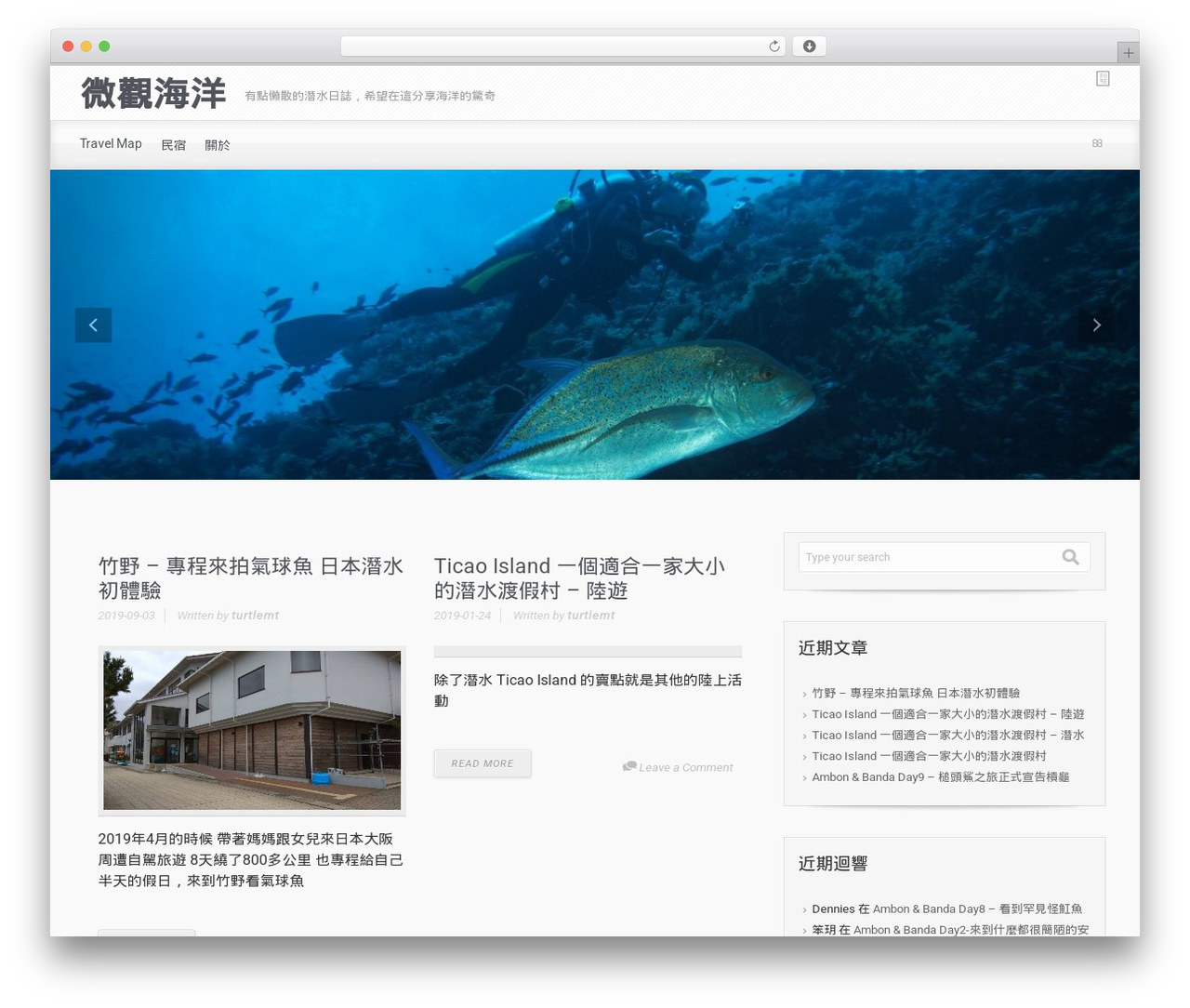Open post title 竹野 – 專程來拍氣球魚
1190x1008 pixels.
pyautogui.click(x=251, y=578)
